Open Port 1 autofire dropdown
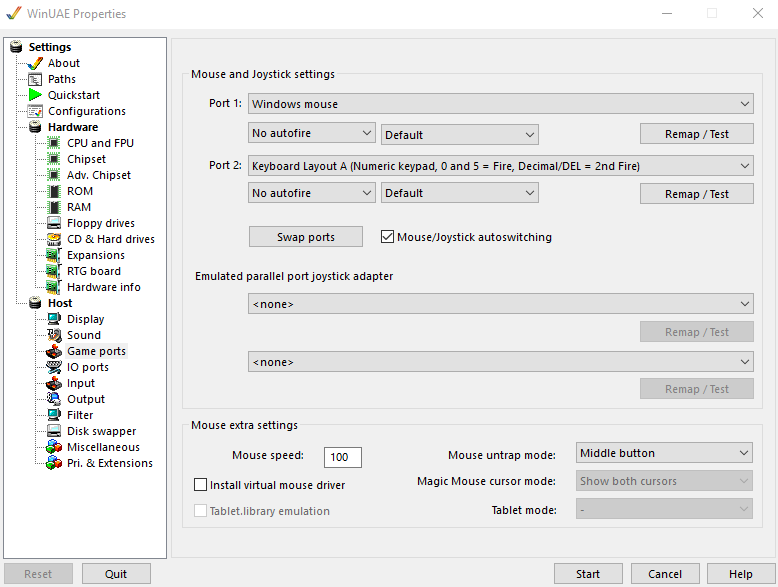Viewport: 778px width, 587px height. [312, 133]
